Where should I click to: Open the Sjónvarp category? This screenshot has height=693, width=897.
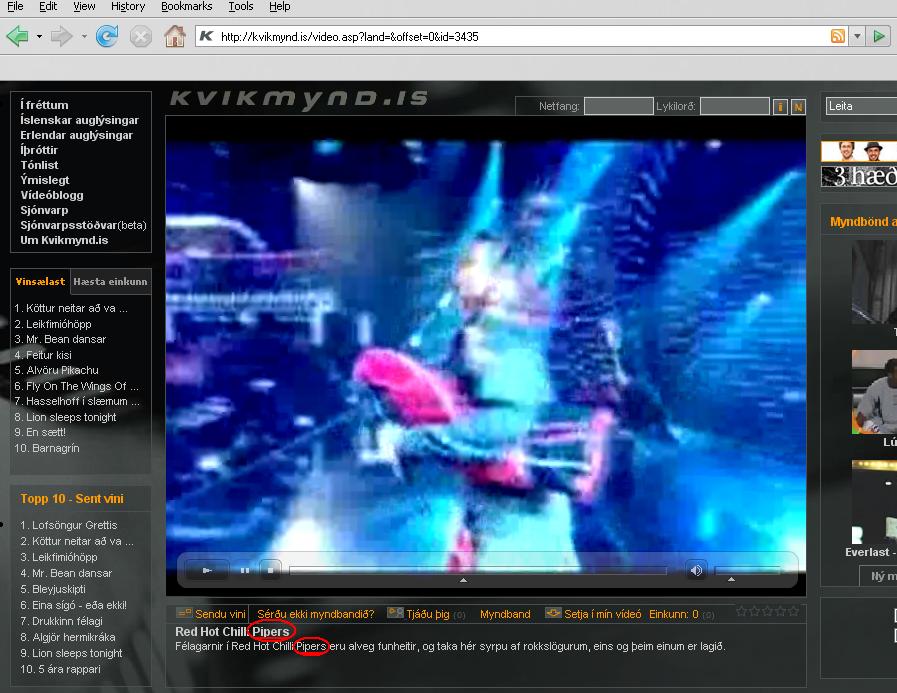pyautogui.click(x=44, y=210)
